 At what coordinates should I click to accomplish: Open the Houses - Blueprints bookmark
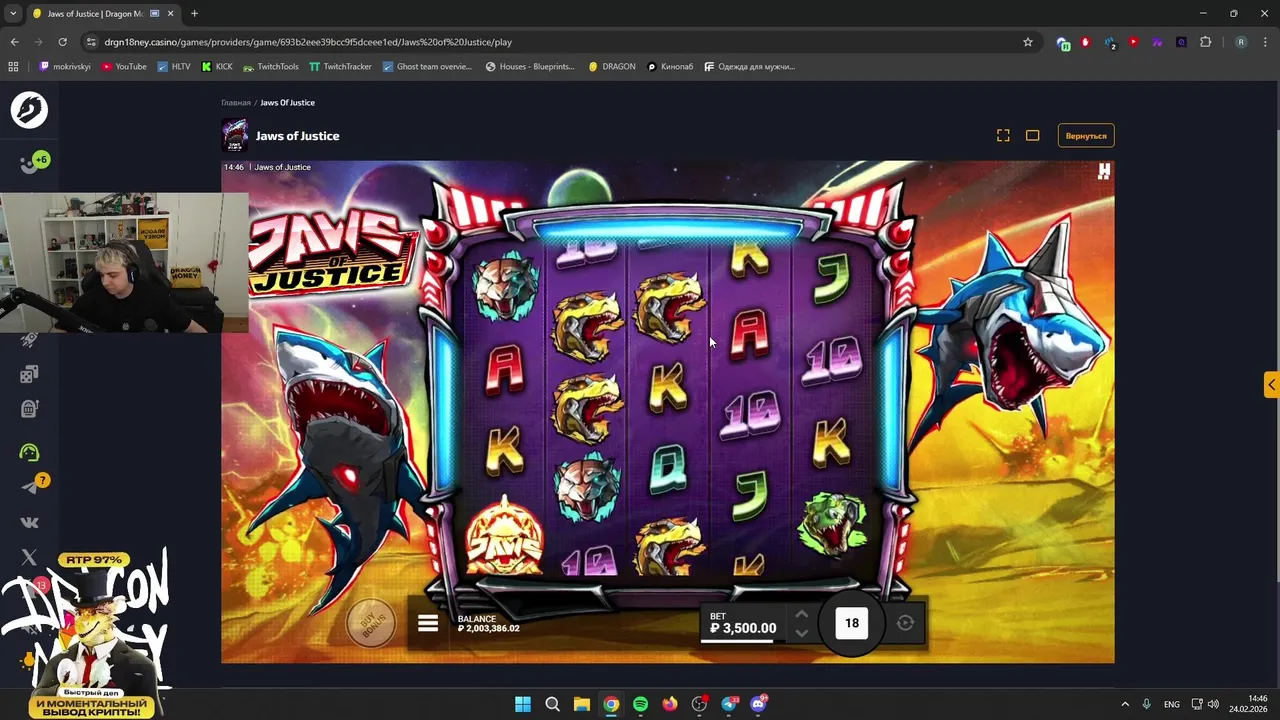coord(530,67)
